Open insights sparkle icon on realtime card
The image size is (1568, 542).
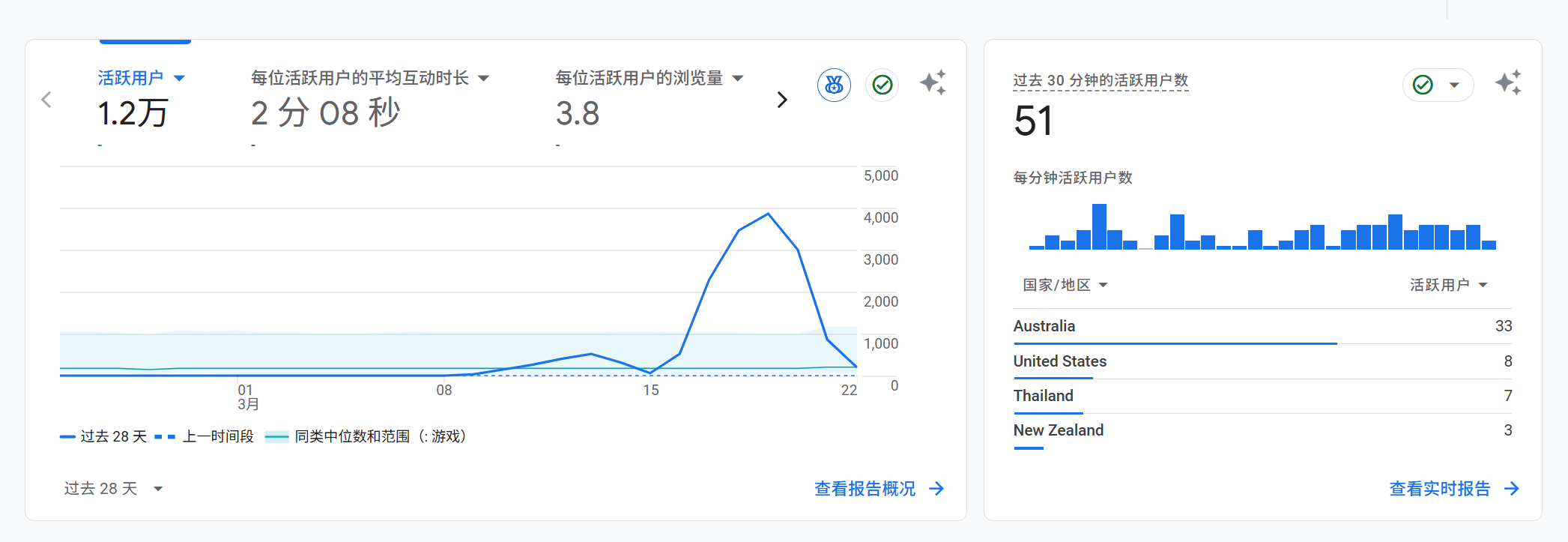click(x=1507, y=82)
